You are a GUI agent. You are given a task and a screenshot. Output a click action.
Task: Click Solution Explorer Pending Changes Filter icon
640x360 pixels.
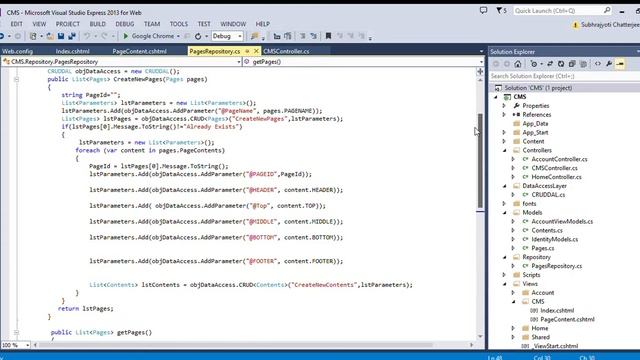534,64
